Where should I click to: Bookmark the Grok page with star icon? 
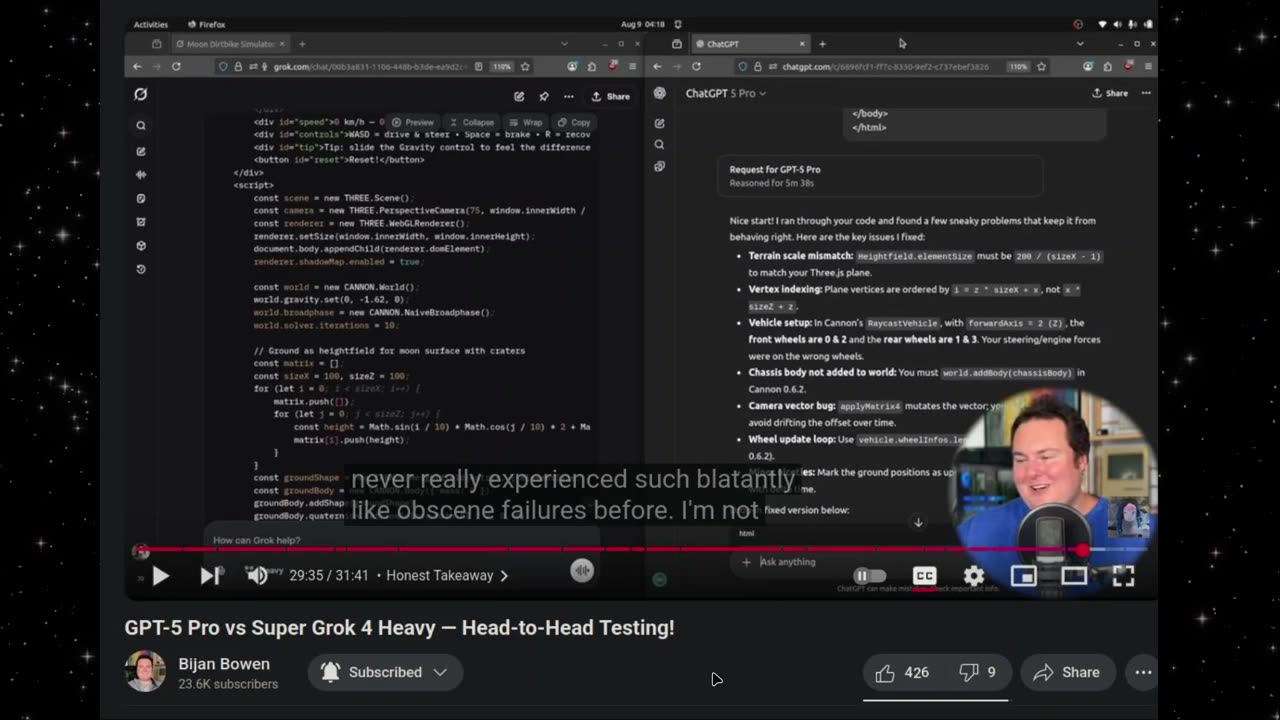coord(525,67)
